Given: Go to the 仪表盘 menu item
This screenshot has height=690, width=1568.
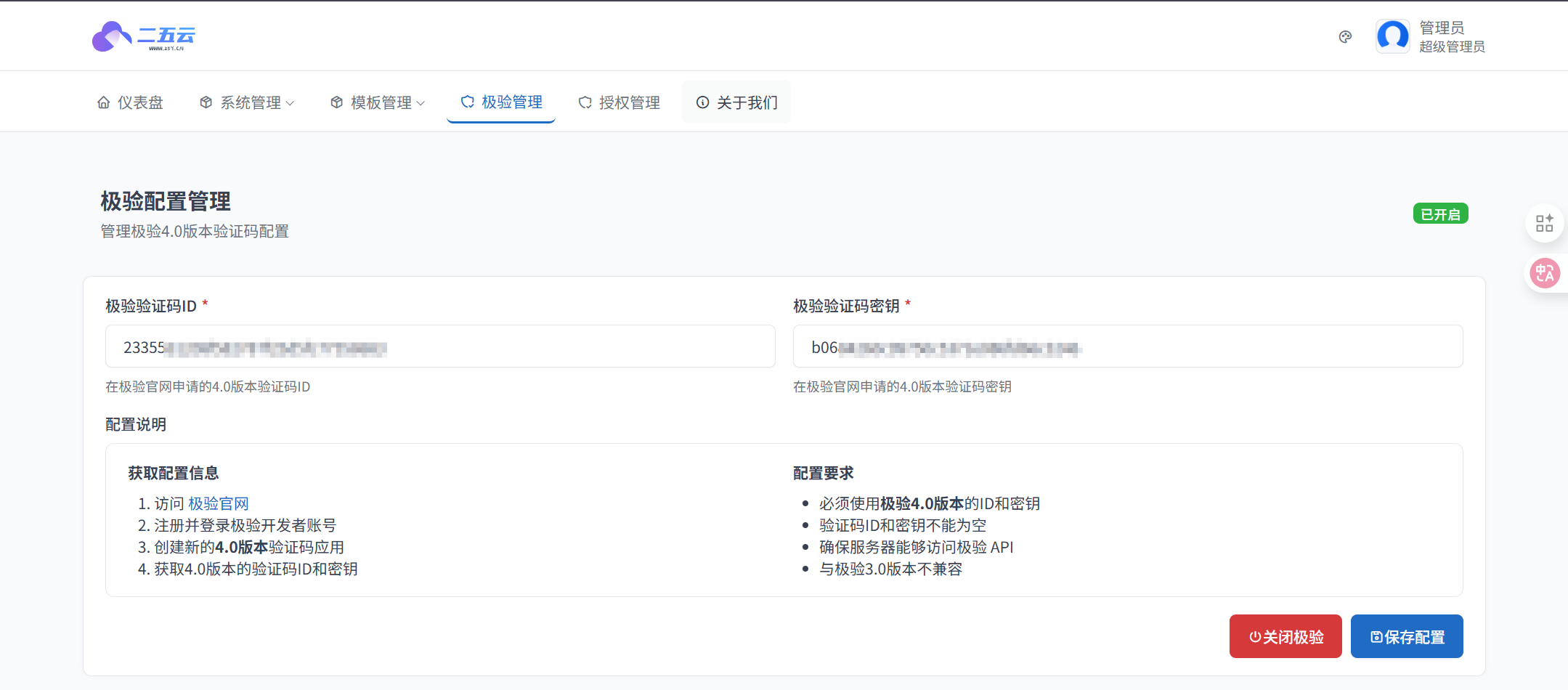Looking at the screenshot, I should pyautogui.click(x=140, y=102).
